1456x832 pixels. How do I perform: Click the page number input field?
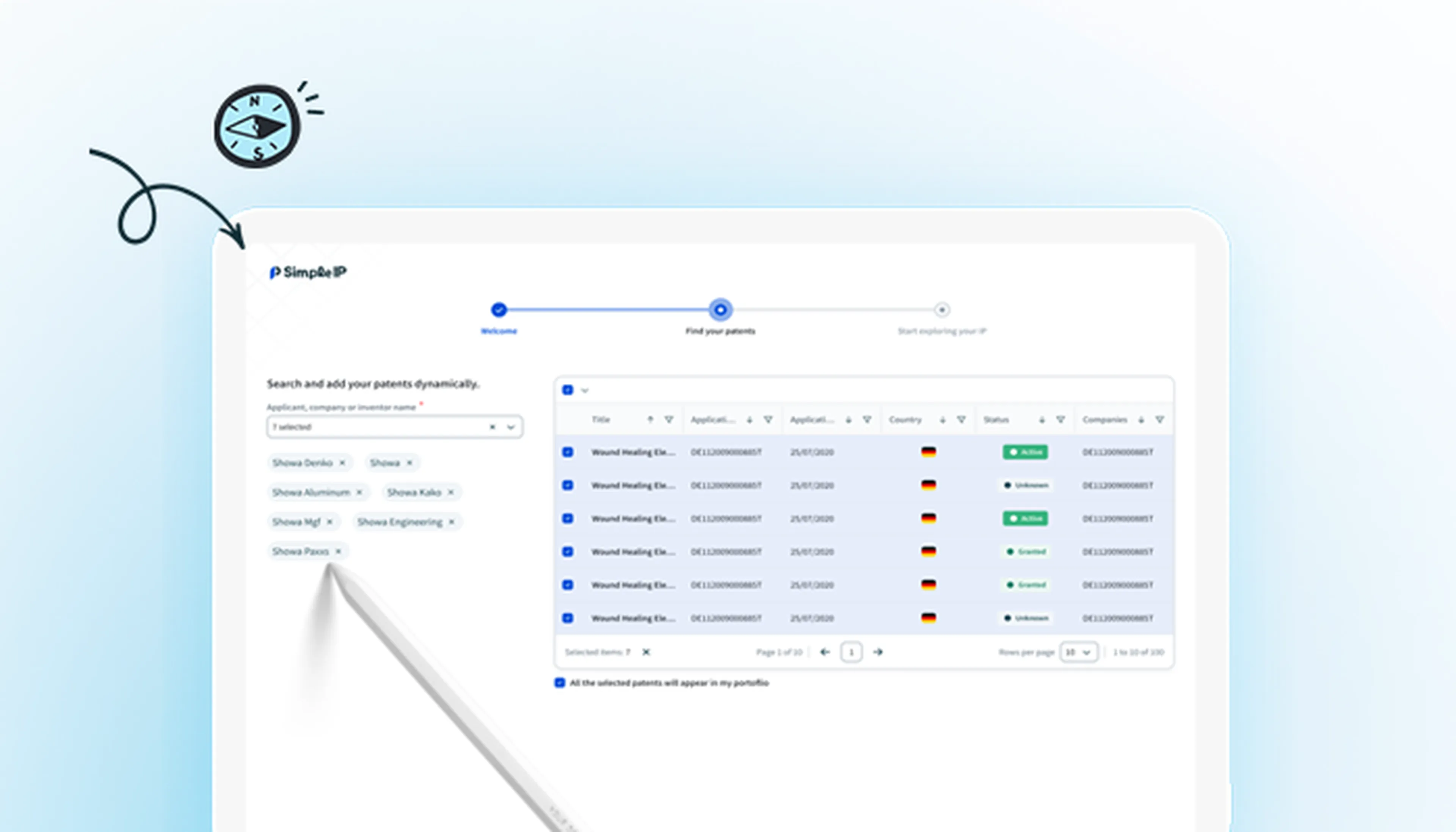coord(851,652)
